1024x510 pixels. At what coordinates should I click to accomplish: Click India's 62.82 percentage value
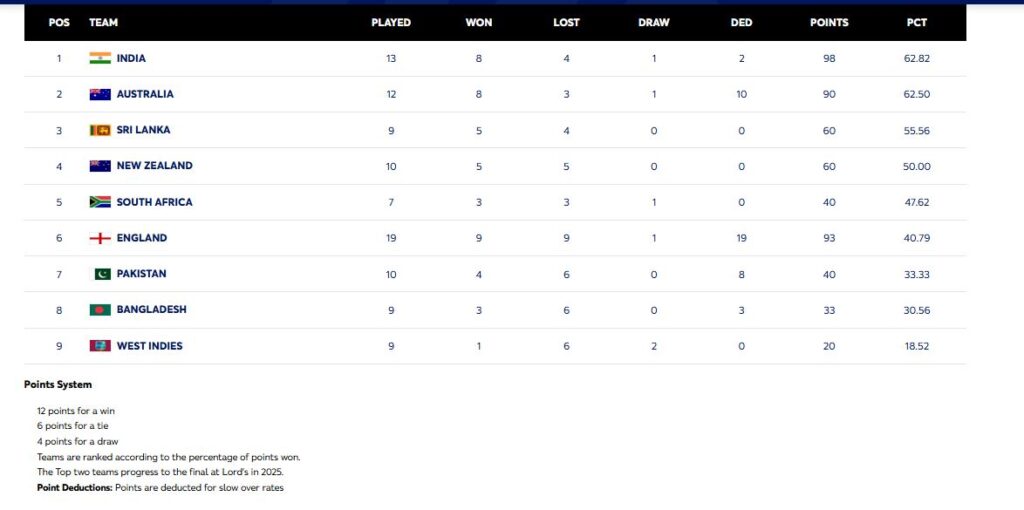(x=916, y=58)
